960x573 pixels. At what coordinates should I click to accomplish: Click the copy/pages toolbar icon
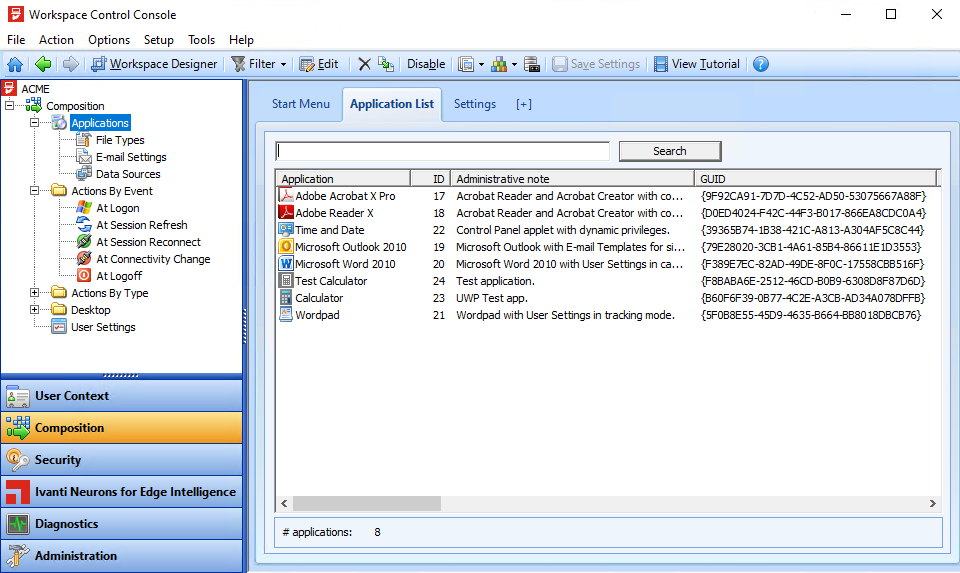(466, 64)
